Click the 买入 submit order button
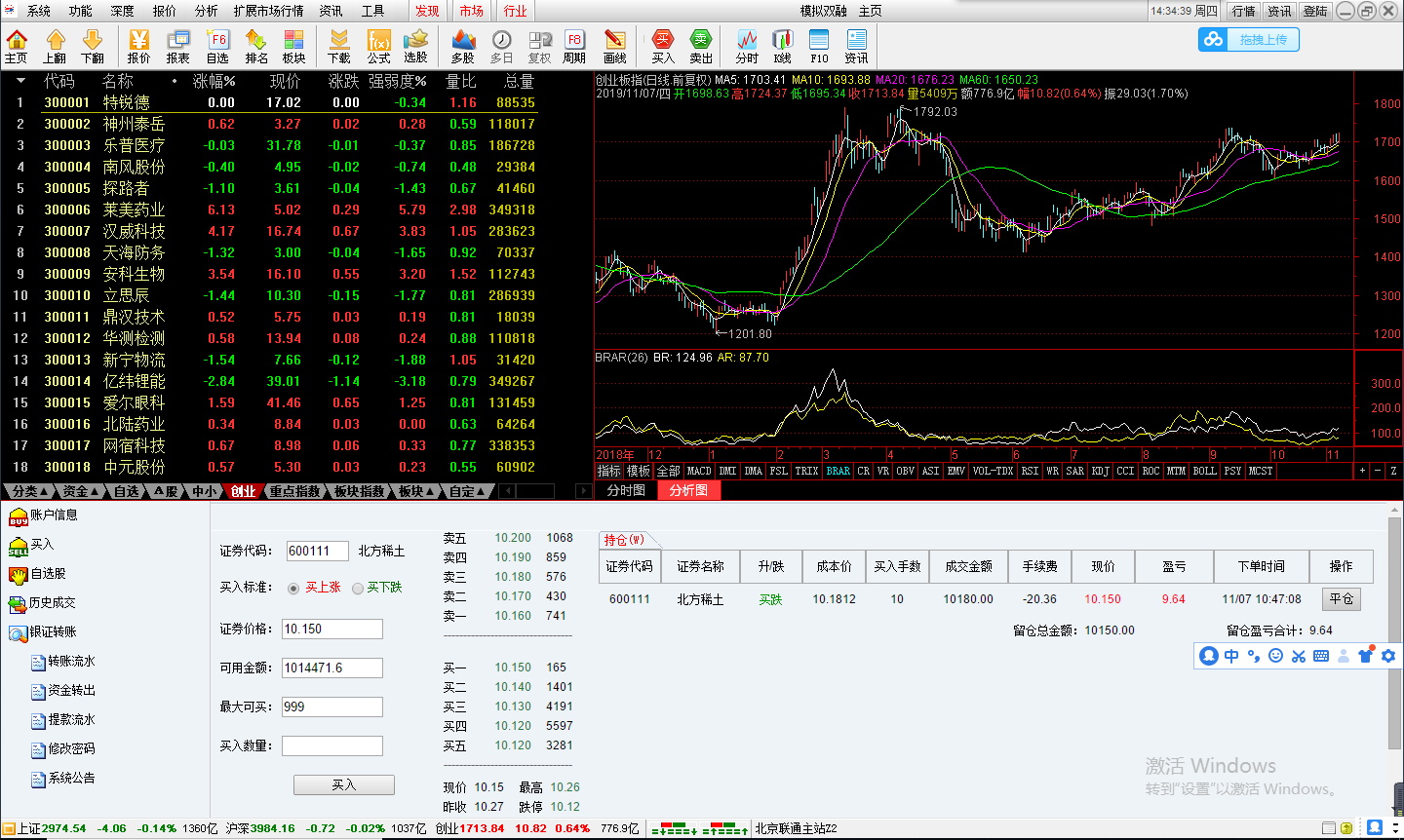The width and height of the screenshot is (1404, 840). 344,784
